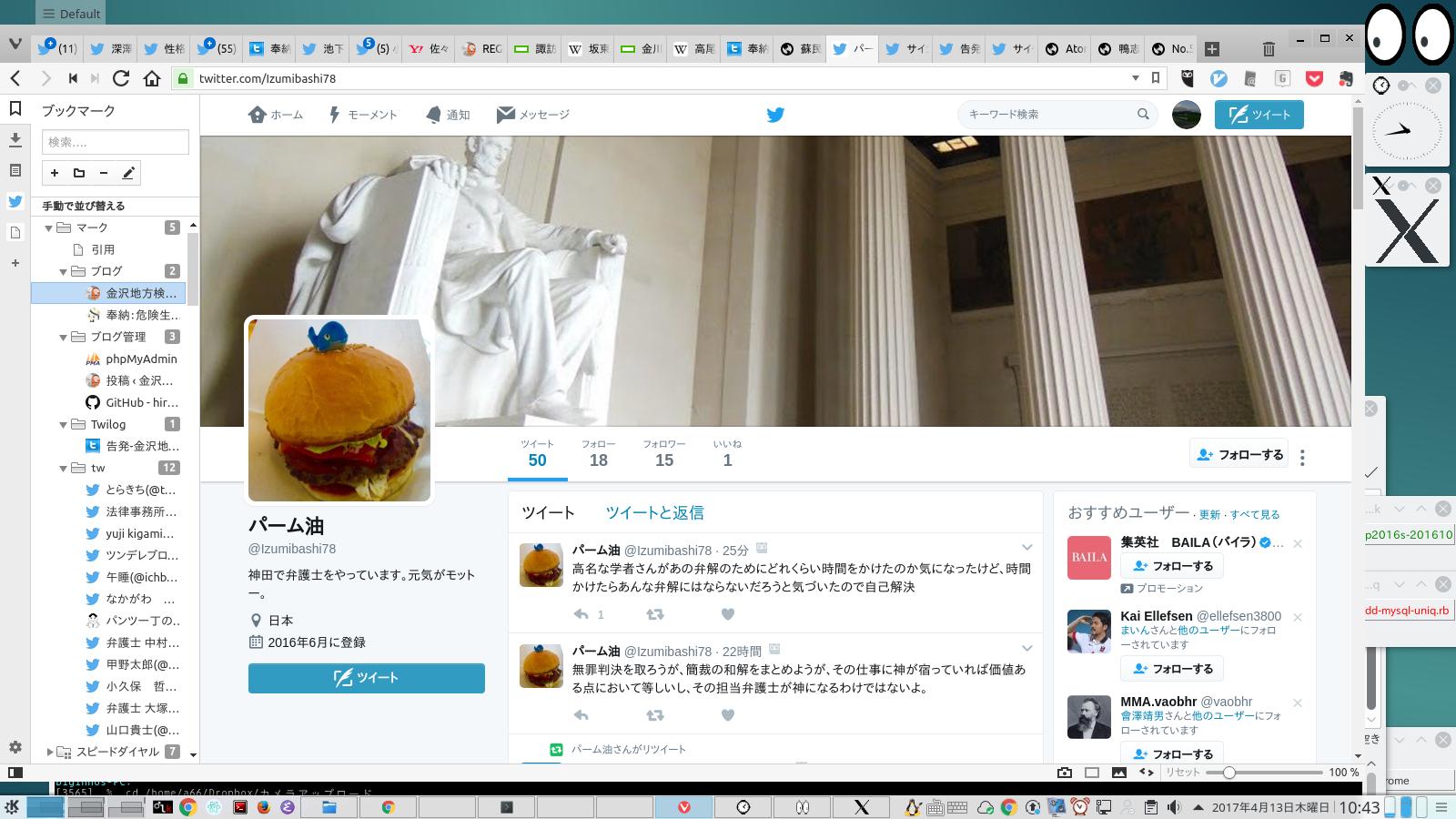1456x819 pixels.
Task: Open ホーム in Twitter navigation
Action: [x=275, y=115]
